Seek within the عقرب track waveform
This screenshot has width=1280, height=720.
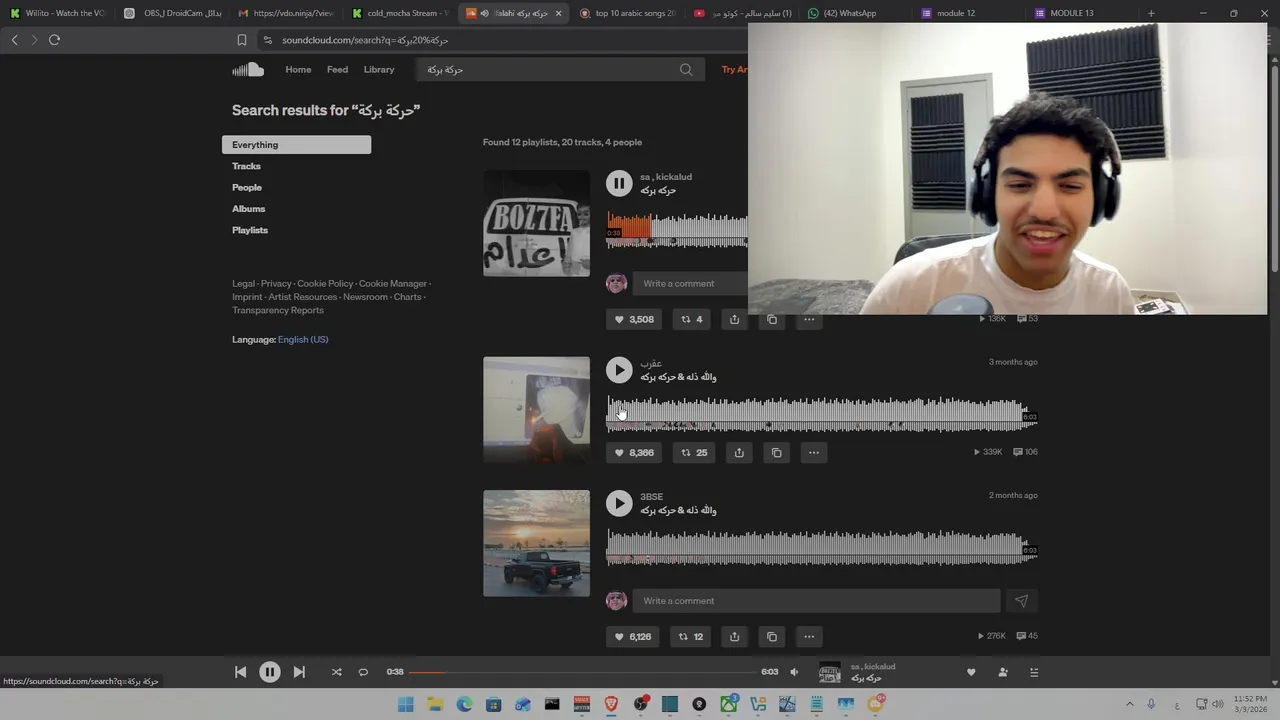(822, 415)
